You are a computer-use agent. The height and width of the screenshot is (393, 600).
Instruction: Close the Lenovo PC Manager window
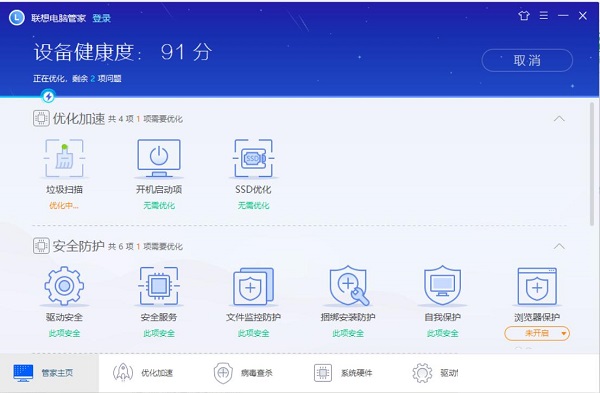(583, 16)
